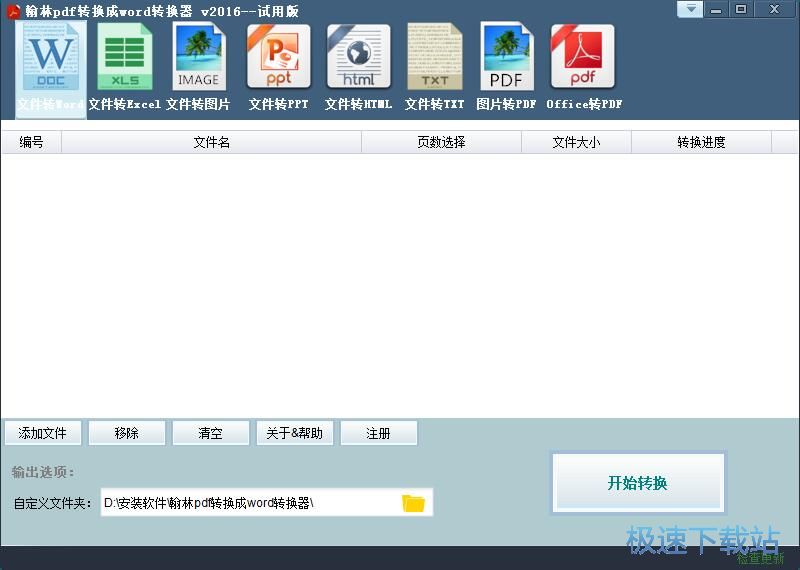This screenshot has width=800, height=570.
Task: Minimize the converter window
Action: click(716, 10)
